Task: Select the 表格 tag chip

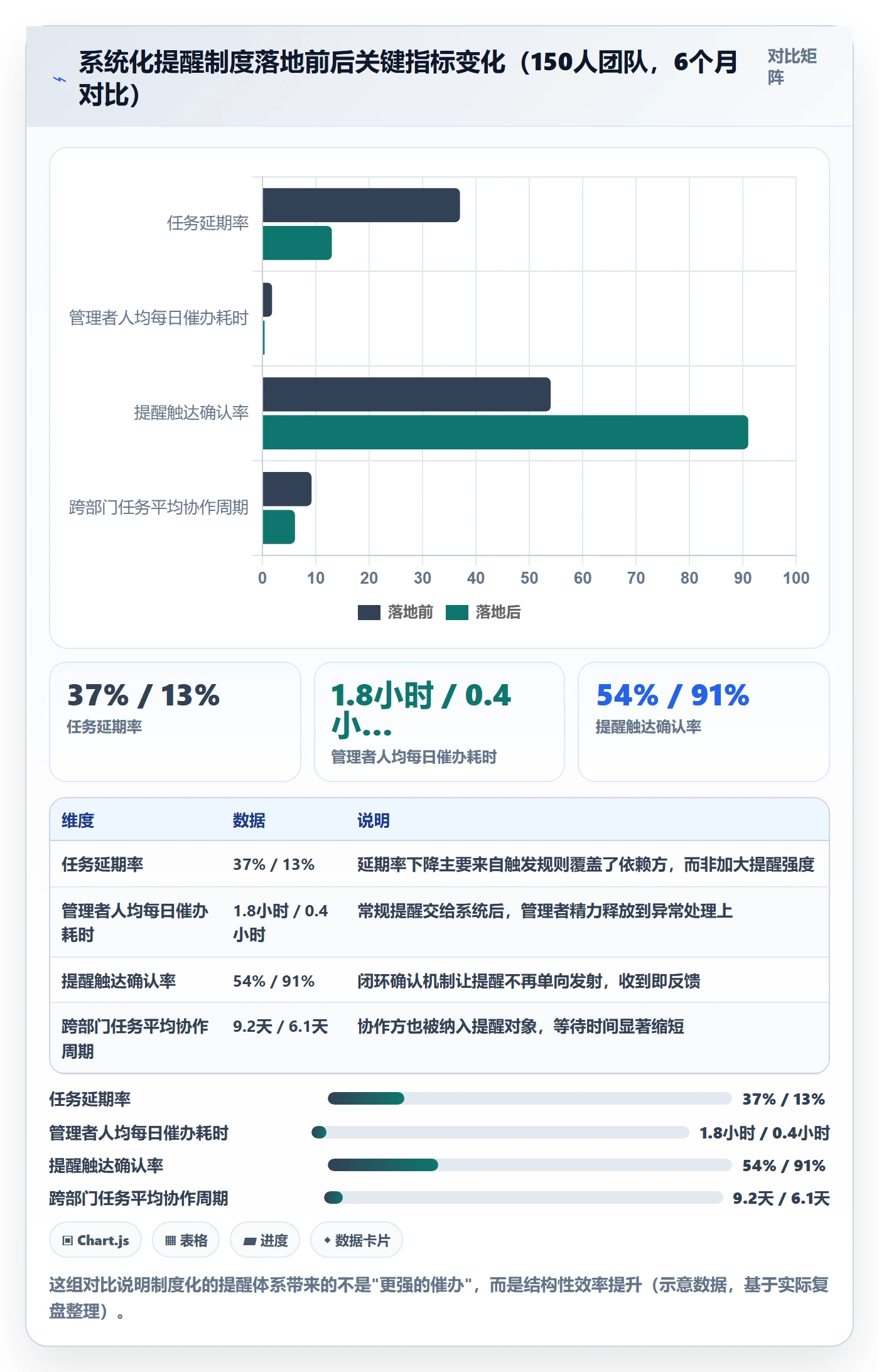Action: (x=186, y=1240)
